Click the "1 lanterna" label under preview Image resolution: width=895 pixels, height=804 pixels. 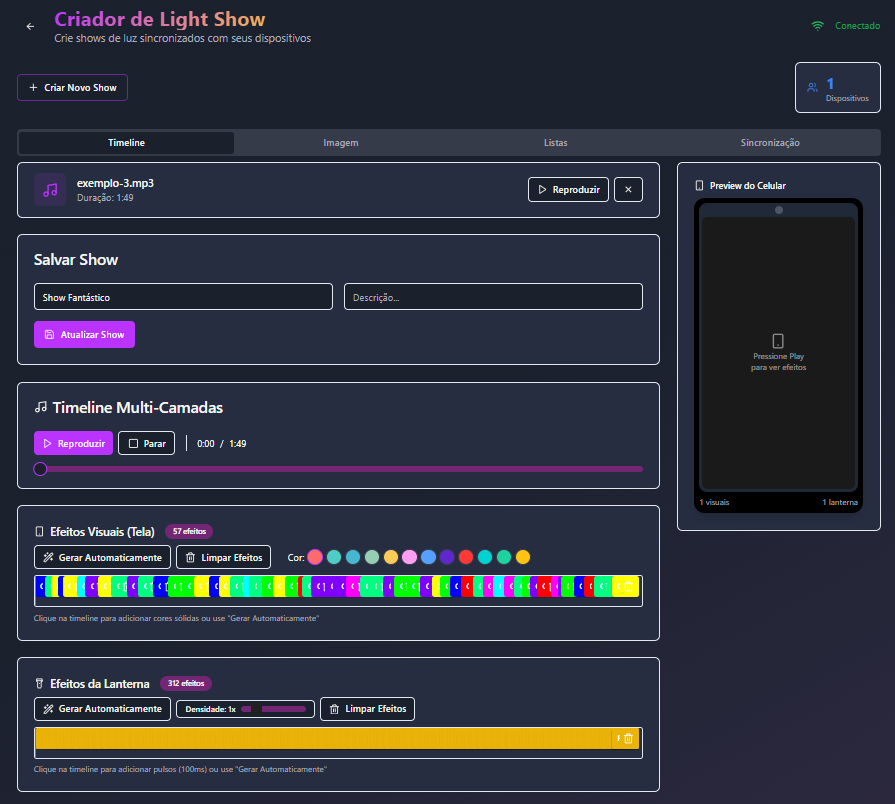[x=840, y=502]
